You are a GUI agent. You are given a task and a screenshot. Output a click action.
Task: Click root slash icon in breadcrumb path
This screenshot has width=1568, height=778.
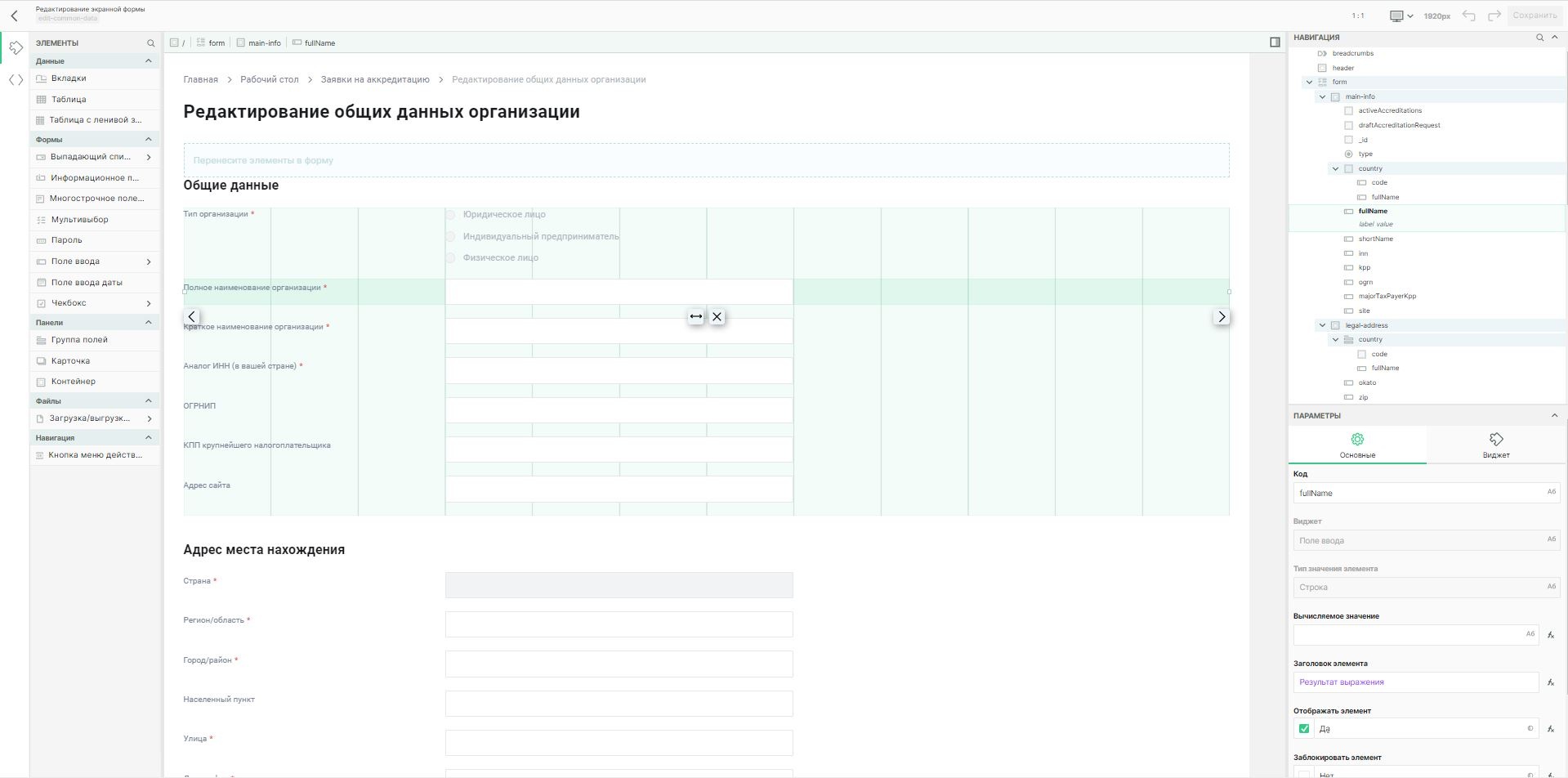[x=177, y=43]
